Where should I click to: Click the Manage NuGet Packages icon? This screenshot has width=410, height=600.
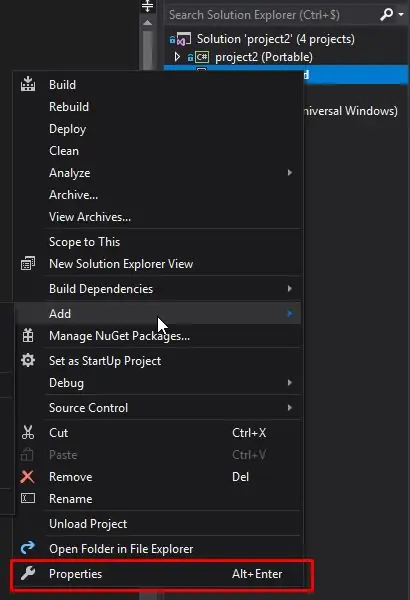pos(28,336)
